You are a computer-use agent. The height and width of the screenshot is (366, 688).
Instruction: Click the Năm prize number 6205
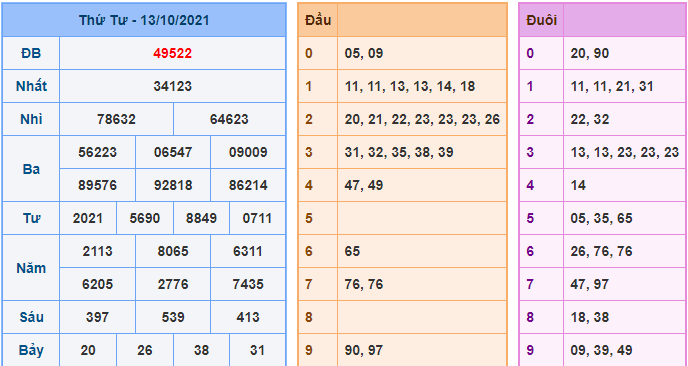[x=97, y=284]
